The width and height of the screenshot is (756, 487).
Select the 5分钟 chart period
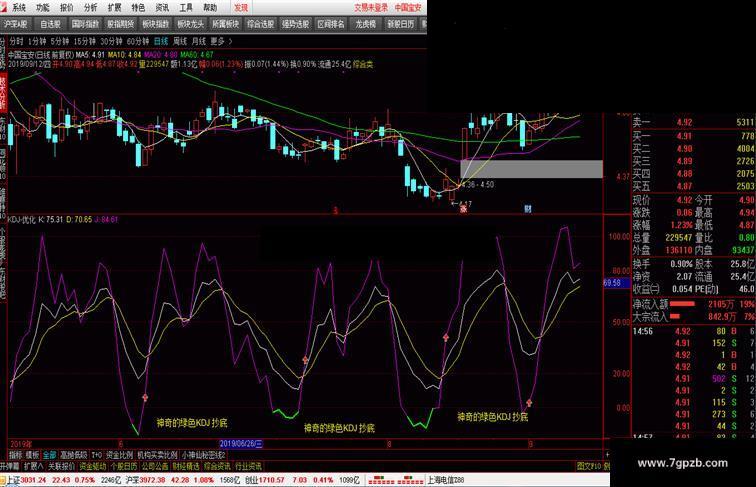click(x=60, y=41)
